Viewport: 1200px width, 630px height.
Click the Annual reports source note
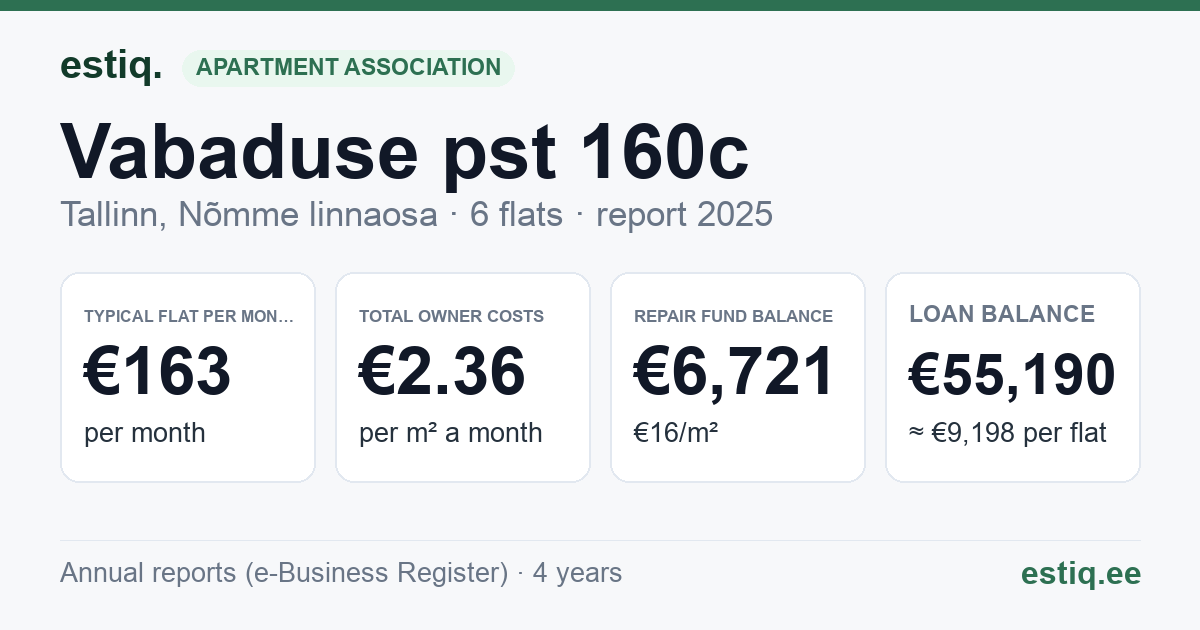[x=341, y=573]
